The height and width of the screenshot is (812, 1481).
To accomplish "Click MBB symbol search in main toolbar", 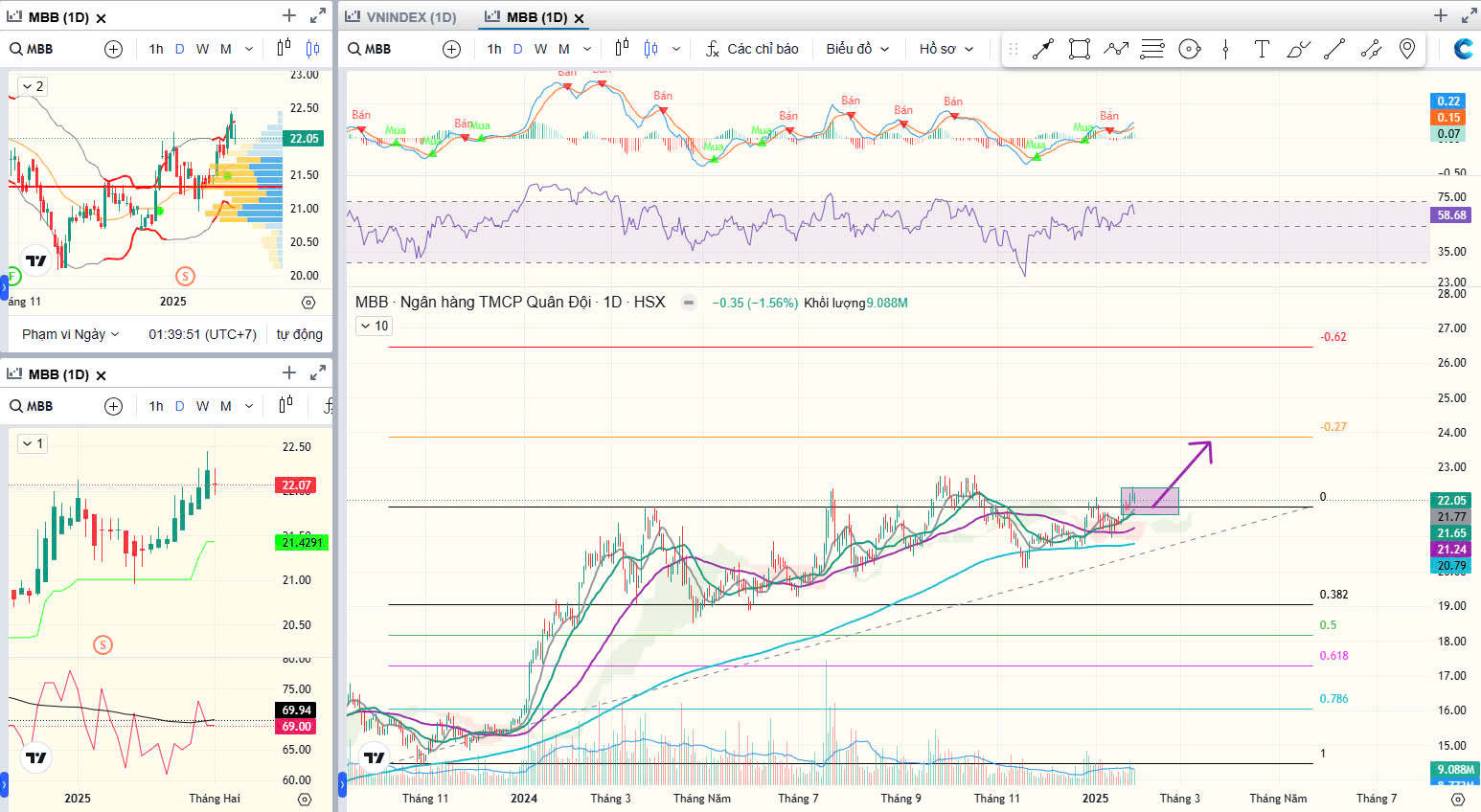I will click(370, 49).
